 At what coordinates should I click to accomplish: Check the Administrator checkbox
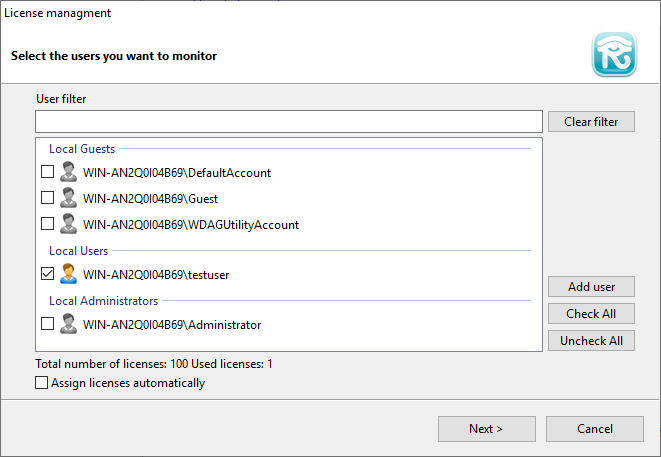[x=47, y=324]
